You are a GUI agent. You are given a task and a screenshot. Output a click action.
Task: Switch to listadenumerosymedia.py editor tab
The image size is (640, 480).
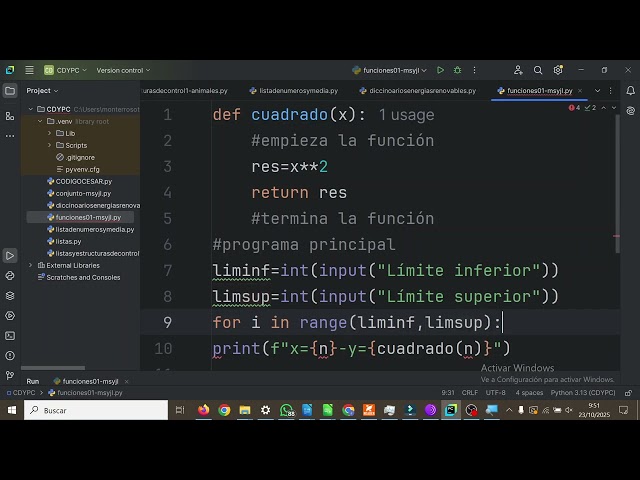[294, 91]
